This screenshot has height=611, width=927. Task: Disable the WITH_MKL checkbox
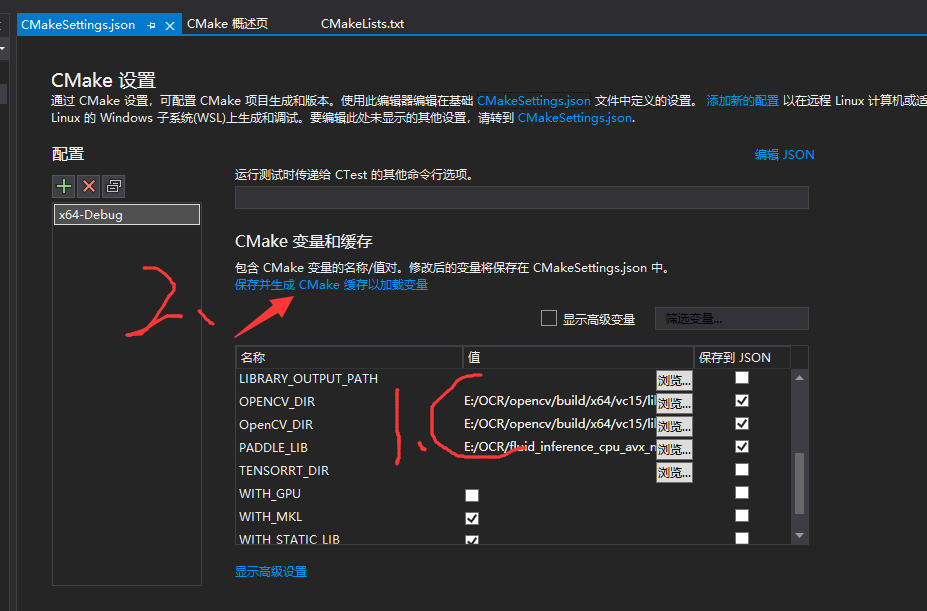point(471,517)
